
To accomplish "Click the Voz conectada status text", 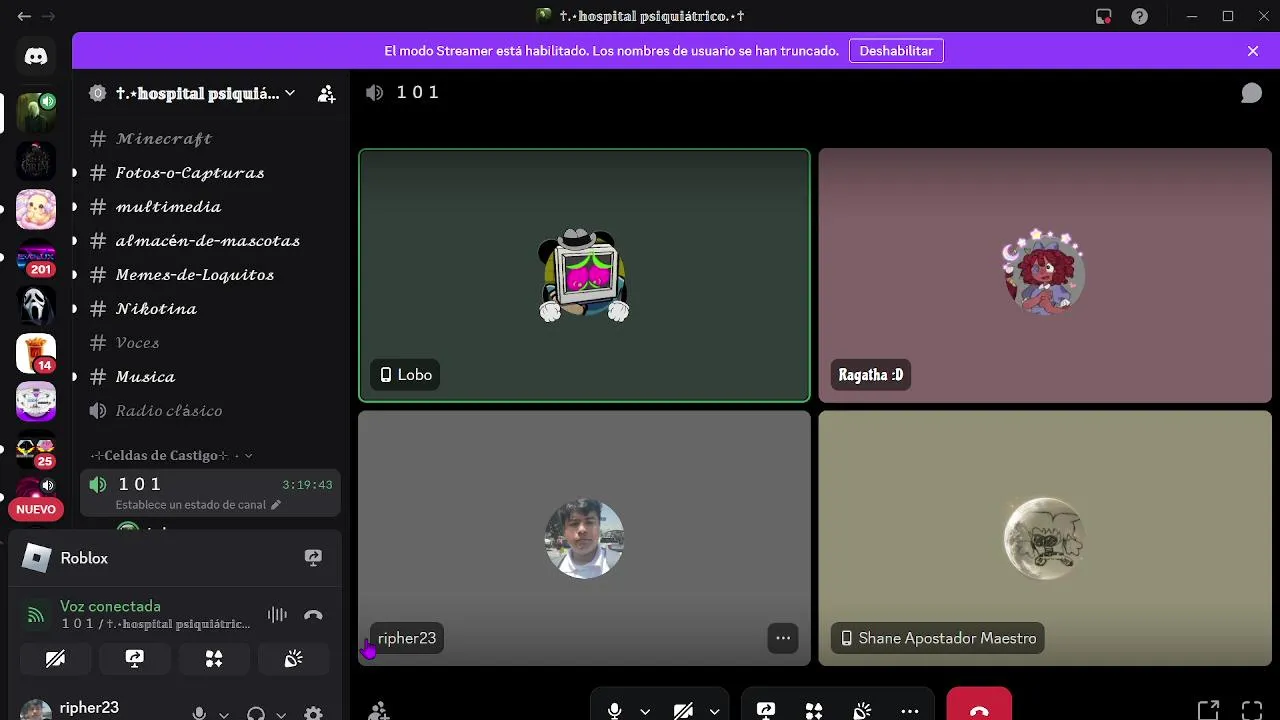I will click(x=110, y=606).
